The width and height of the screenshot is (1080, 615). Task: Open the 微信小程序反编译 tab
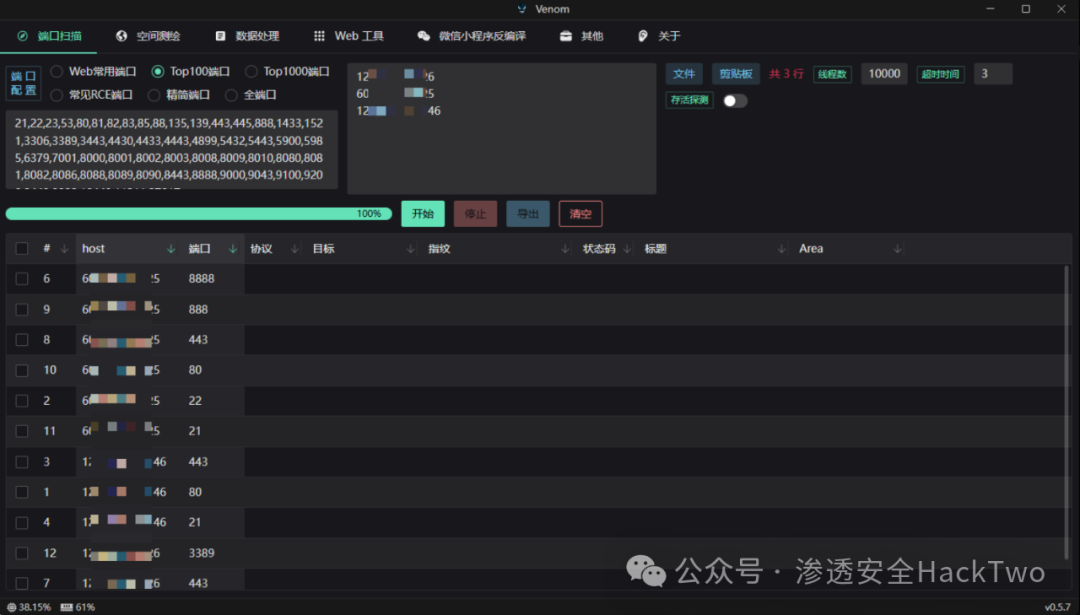click(472, 36)
